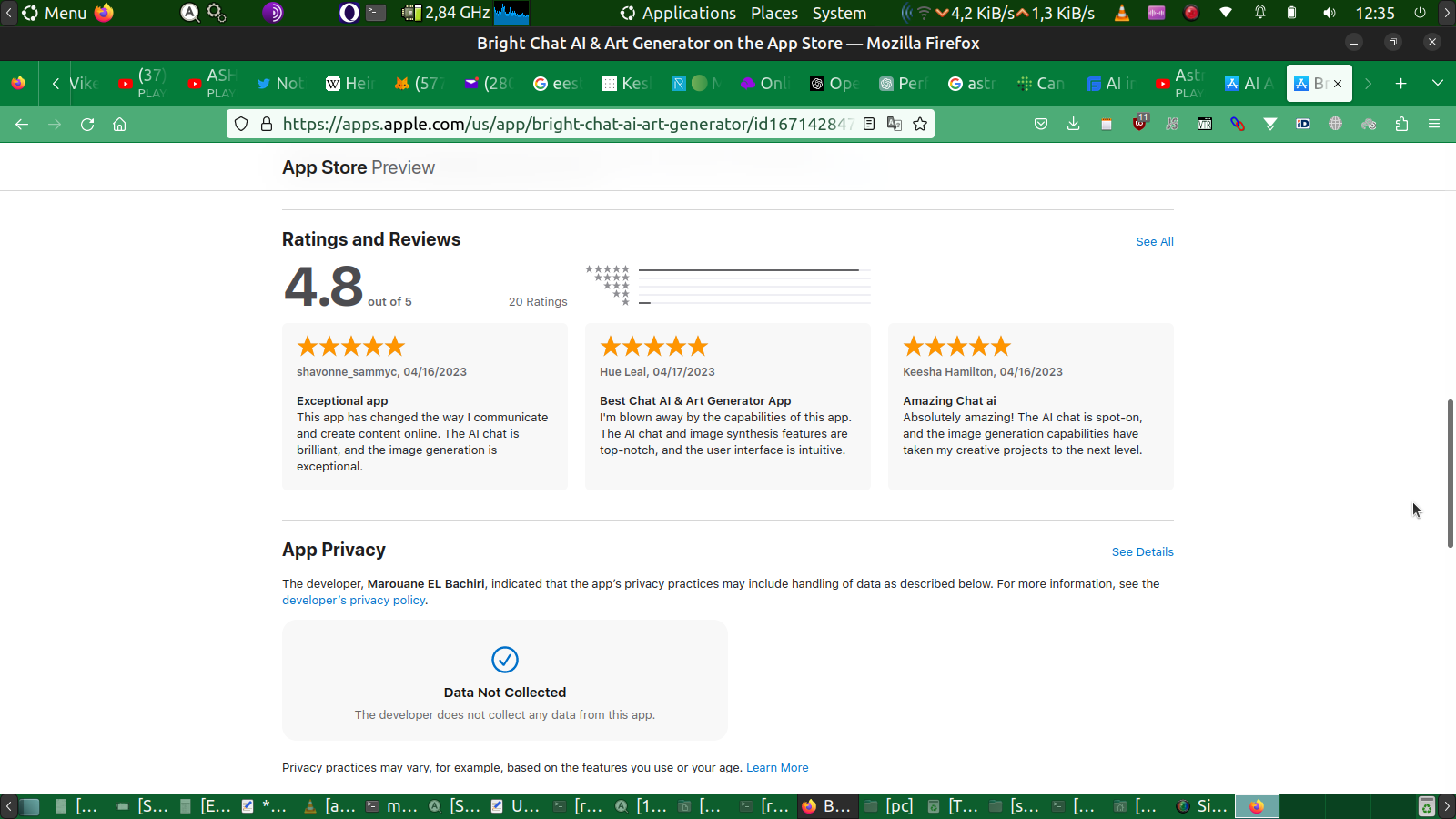Open VLC tray icon in panel
The width and height of the screenshot is (1456, 819).
click(1122, 13)
